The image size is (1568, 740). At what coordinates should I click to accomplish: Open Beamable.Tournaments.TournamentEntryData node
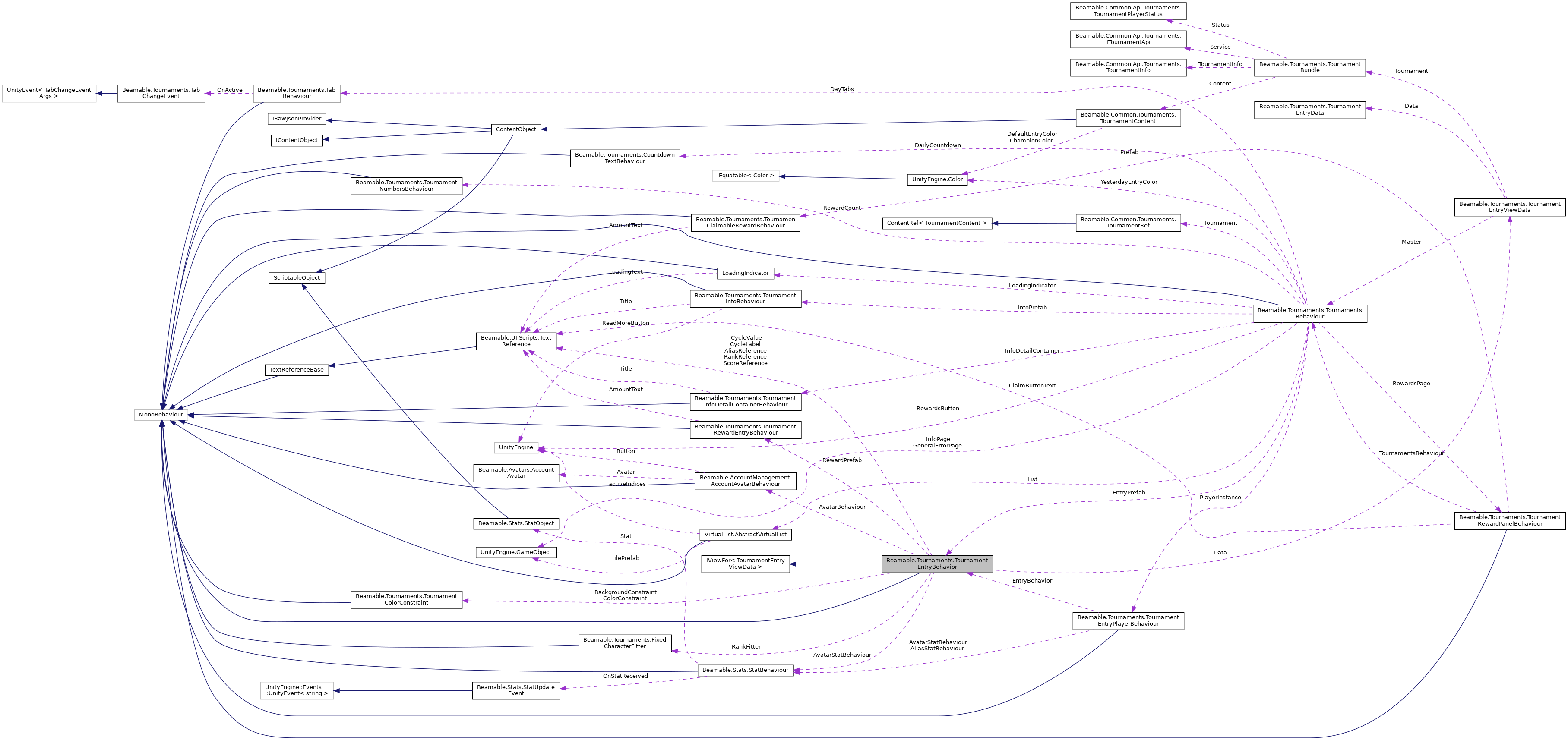[x=1309, y=110]
